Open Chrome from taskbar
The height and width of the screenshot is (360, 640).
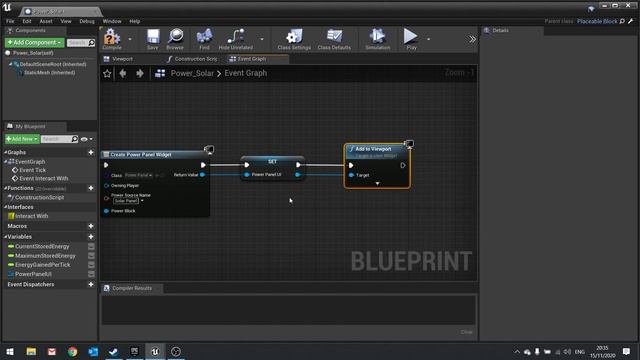click(x=73, y=352)
